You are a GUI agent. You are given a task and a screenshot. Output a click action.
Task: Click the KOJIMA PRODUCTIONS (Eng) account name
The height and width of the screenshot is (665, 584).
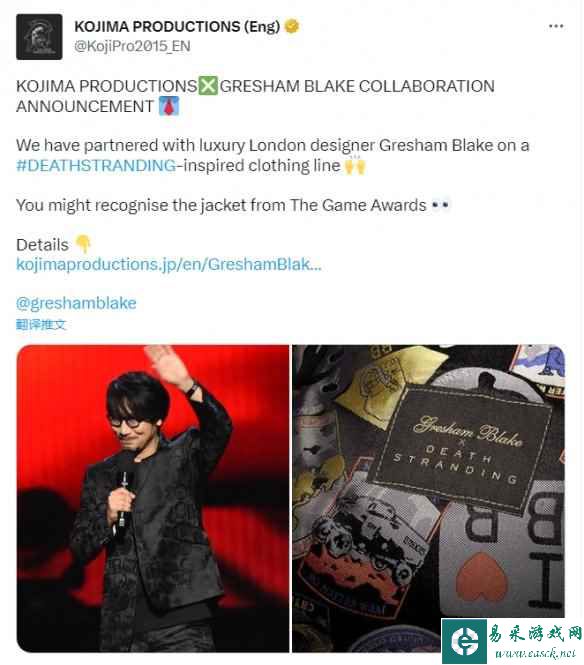click(x=177, y=26)
